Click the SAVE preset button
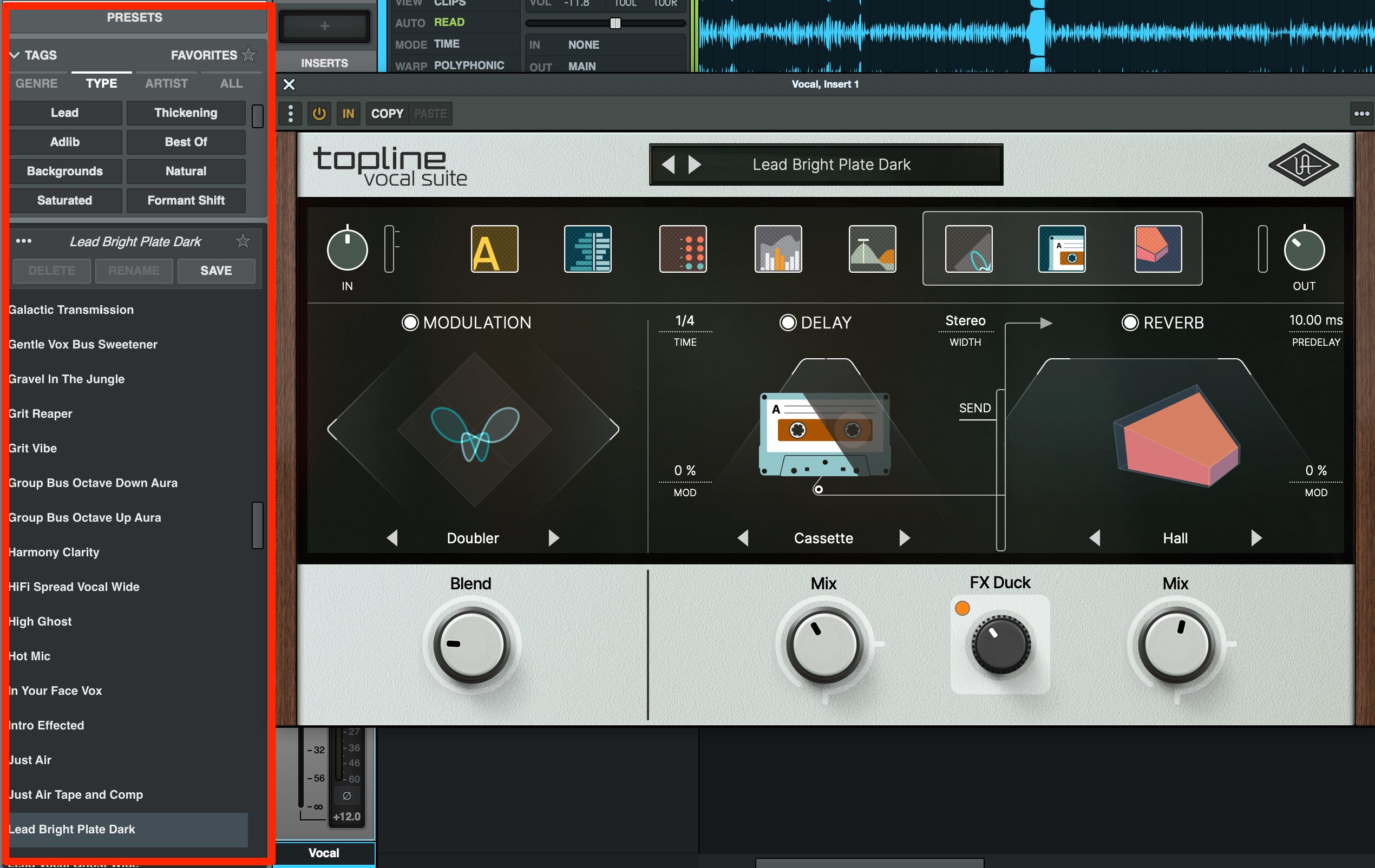1375x868 pixels. click(x=216, y=271)
